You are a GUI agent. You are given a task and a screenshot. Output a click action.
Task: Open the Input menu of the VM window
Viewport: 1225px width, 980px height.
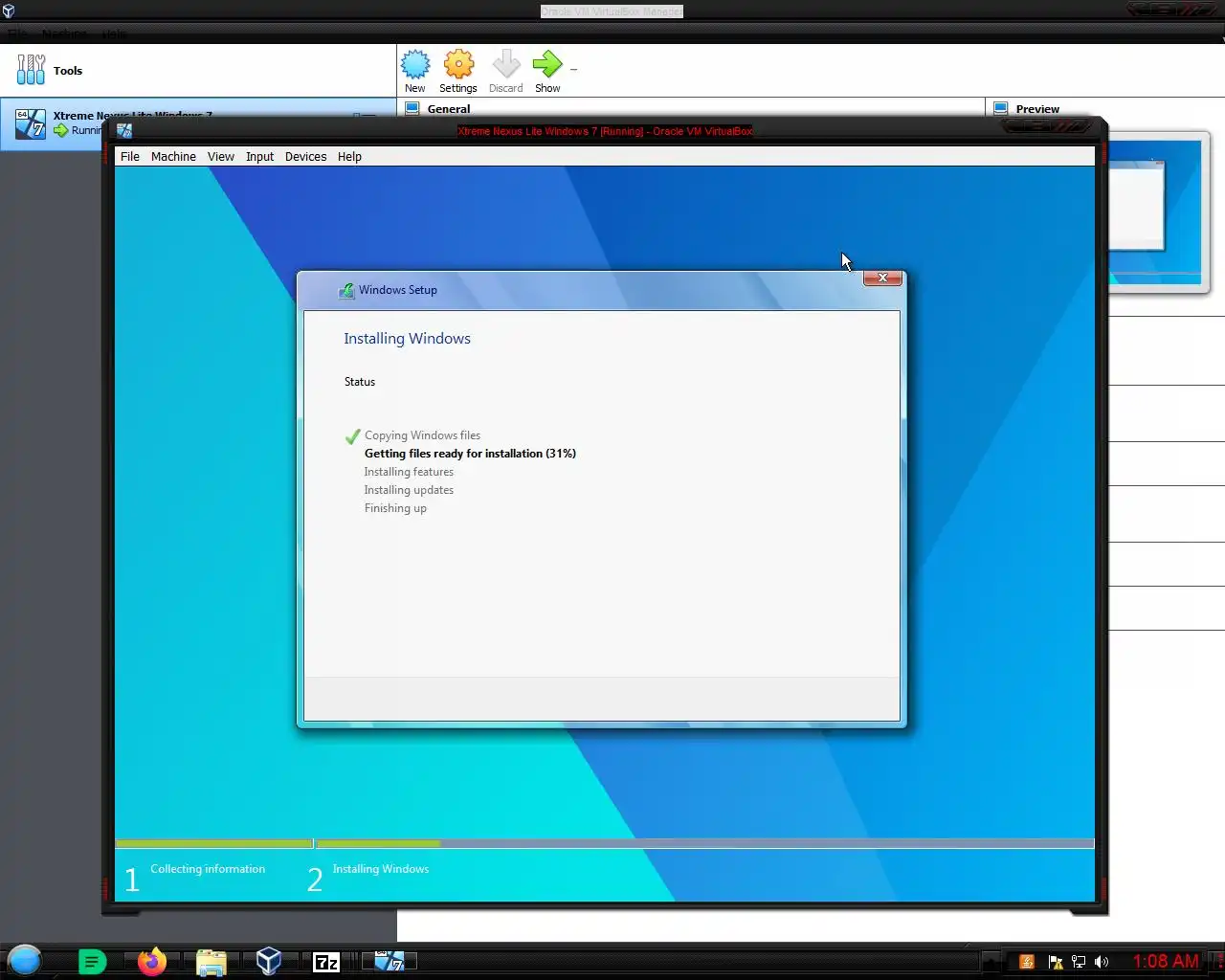[x=259, y=156]
